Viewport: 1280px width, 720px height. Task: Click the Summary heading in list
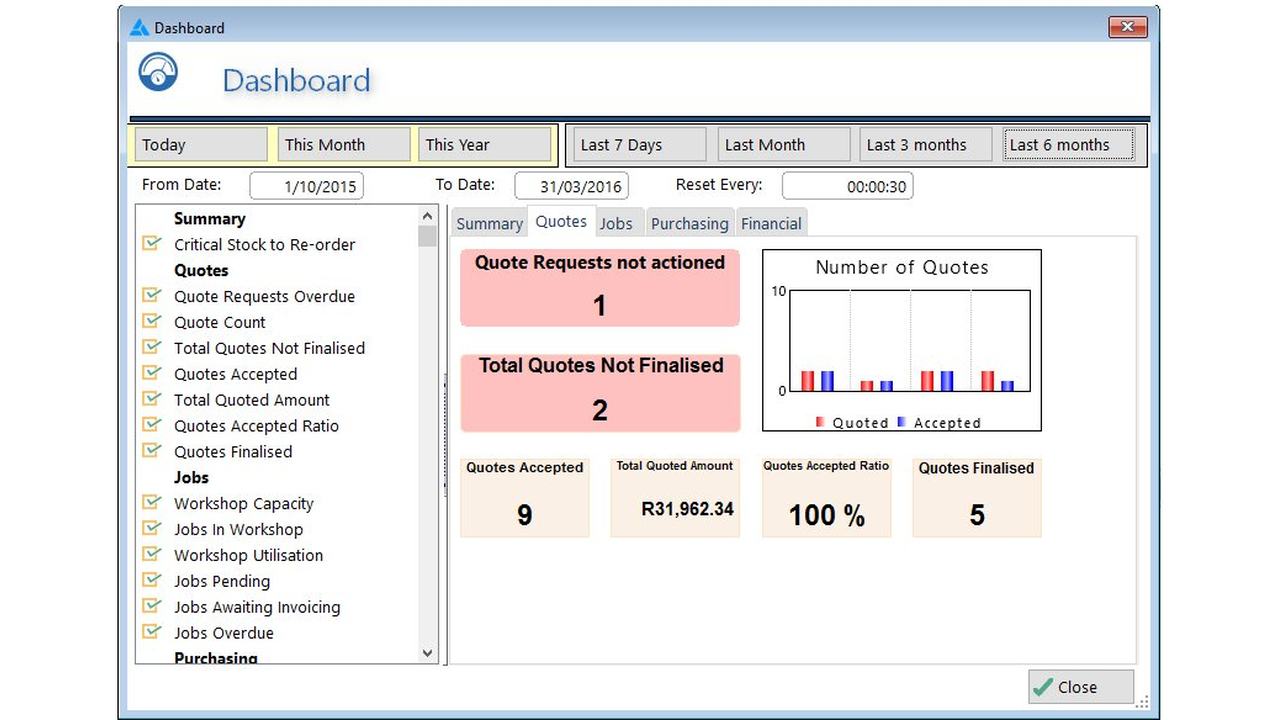coord(209,218)
